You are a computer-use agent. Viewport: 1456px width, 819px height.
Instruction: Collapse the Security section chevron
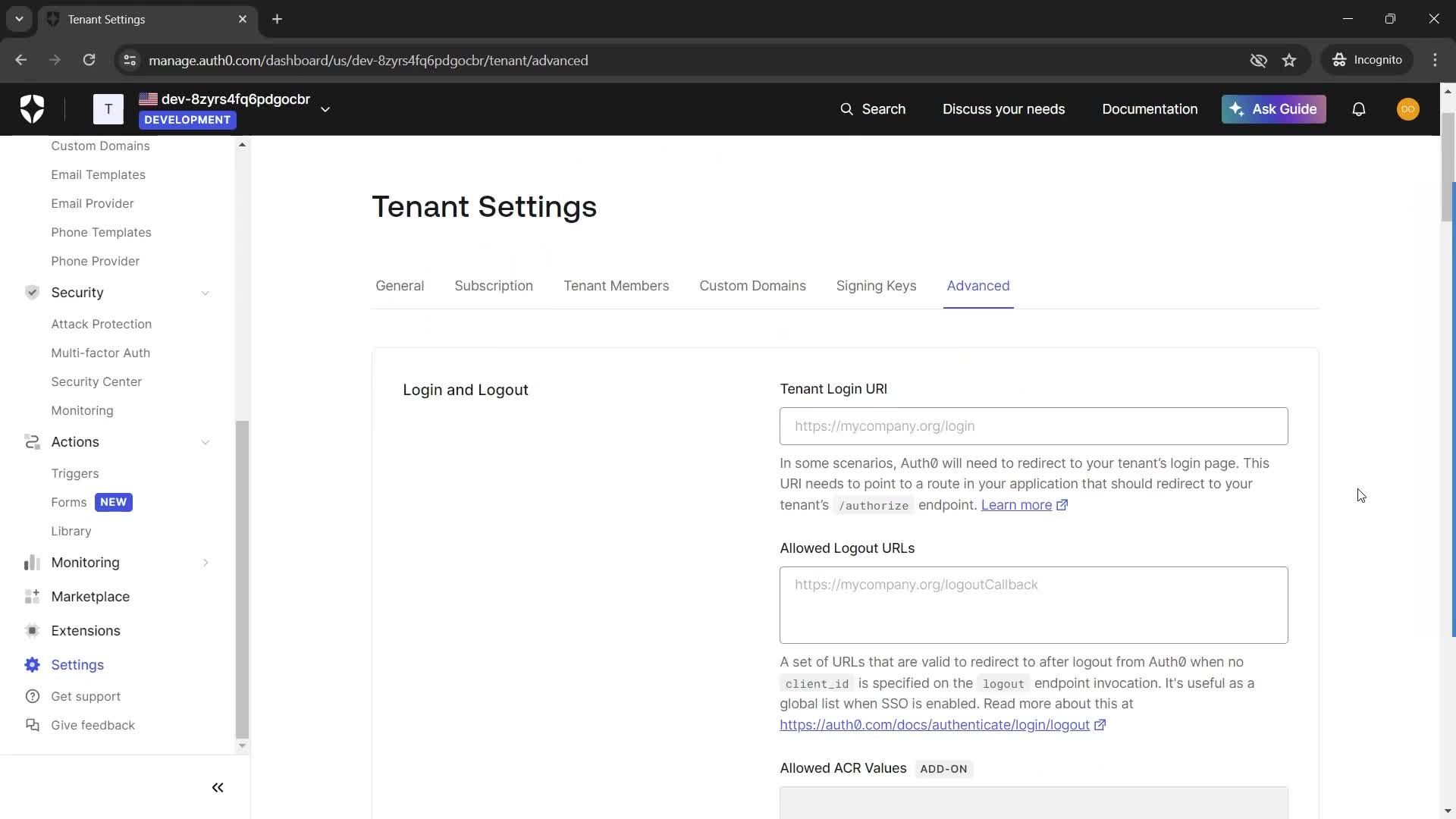pyautogui.click(x=205, y=293)
